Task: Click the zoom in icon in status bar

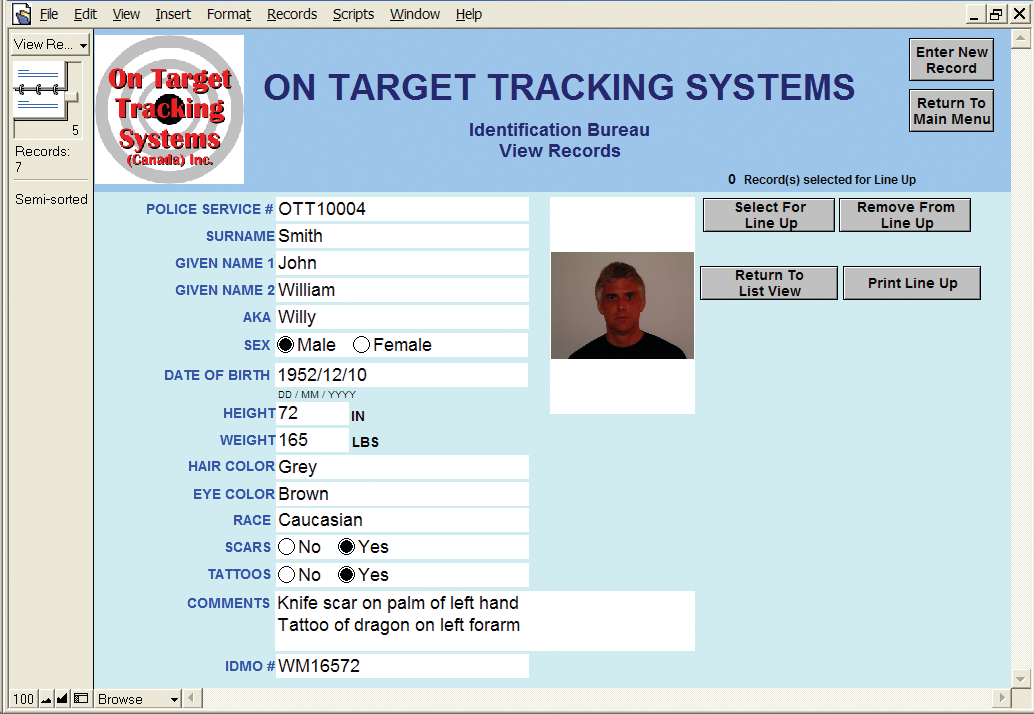Action: (61, 698)
